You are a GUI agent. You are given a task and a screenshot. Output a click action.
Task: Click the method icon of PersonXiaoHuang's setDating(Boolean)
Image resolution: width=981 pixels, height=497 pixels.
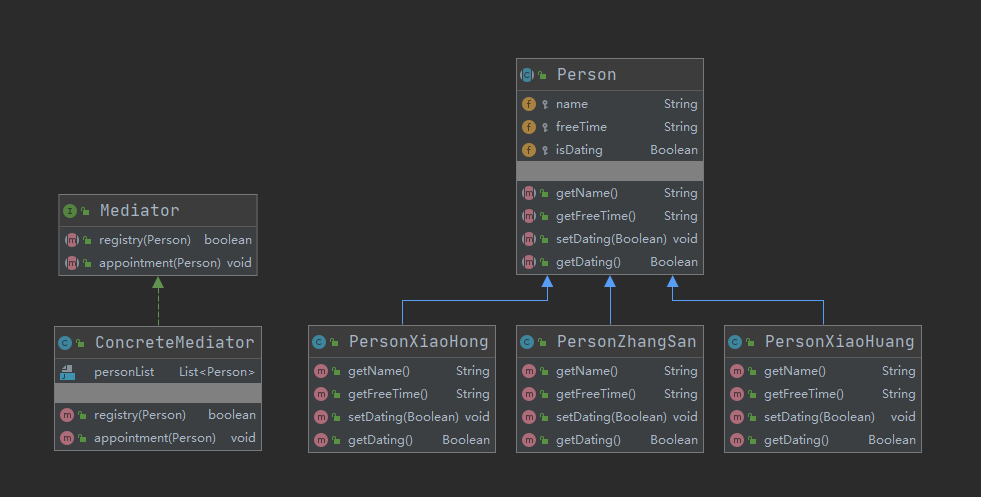(737, 417)
